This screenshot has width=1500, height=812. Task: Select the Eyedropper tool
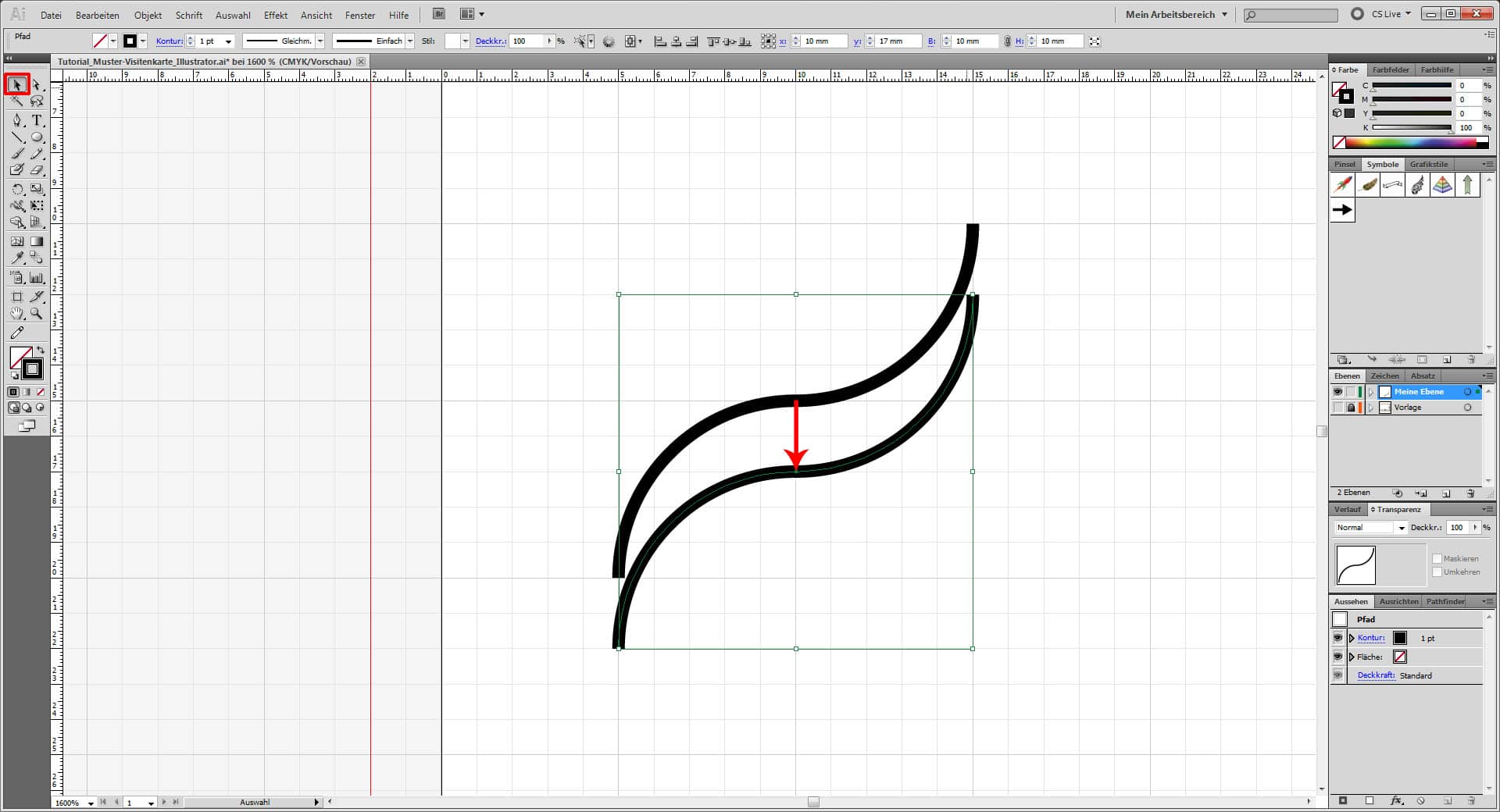(x=17, y=258)
